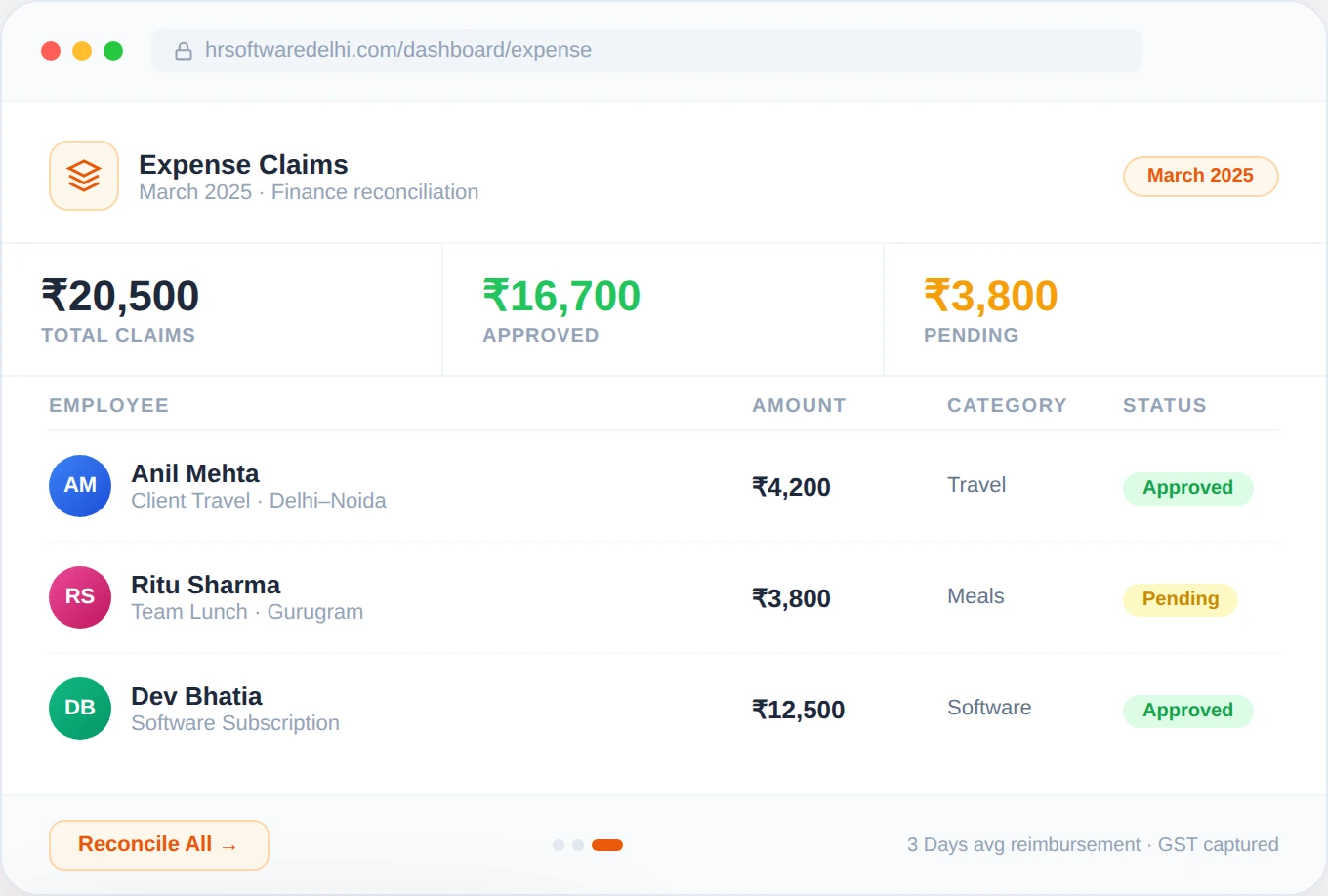
Task: Click the layered expense stack icon in header
Action: pos(83,176)
